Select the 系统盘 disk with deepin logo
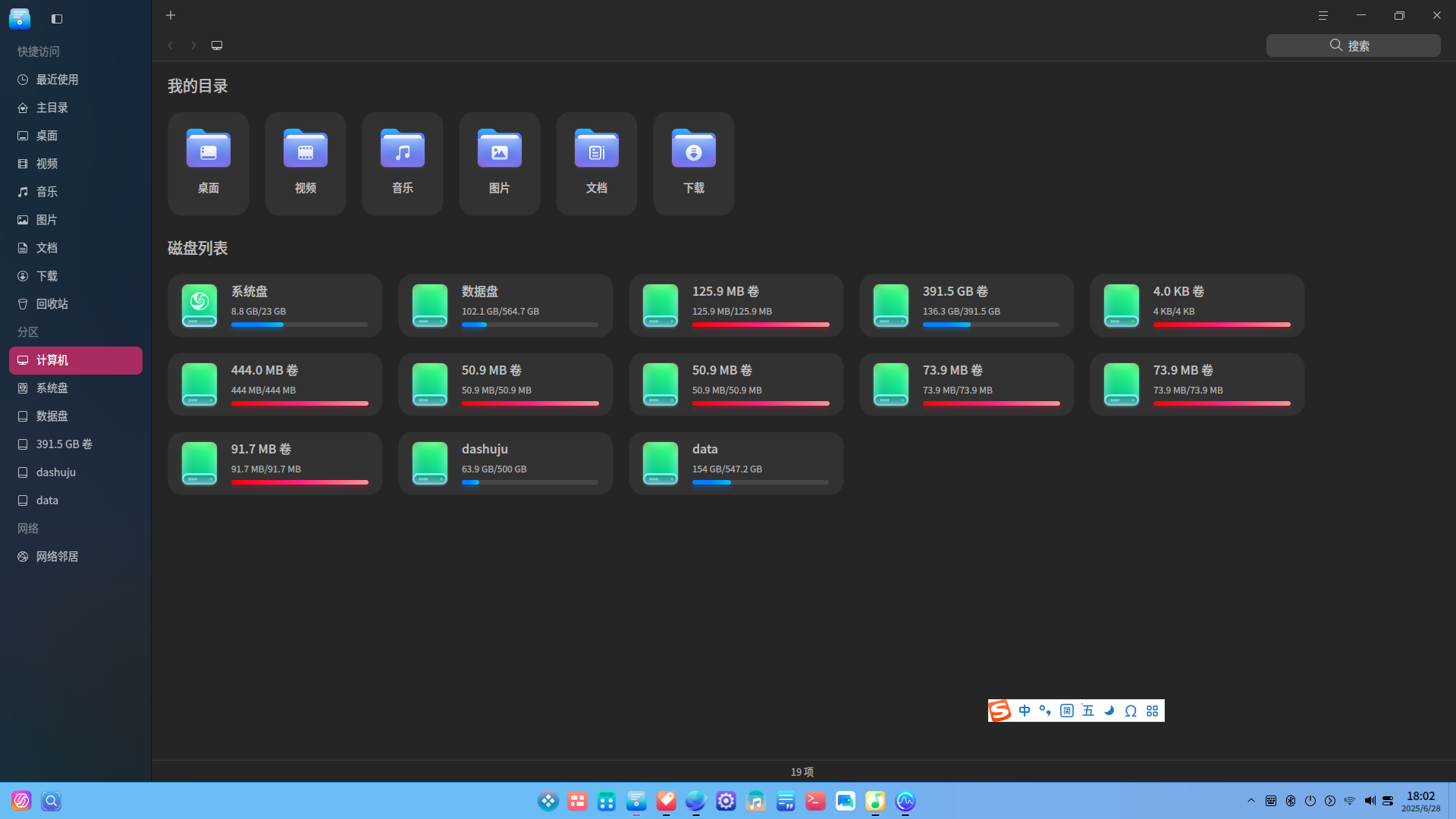Screen dimensions: 1456x819 275,306
